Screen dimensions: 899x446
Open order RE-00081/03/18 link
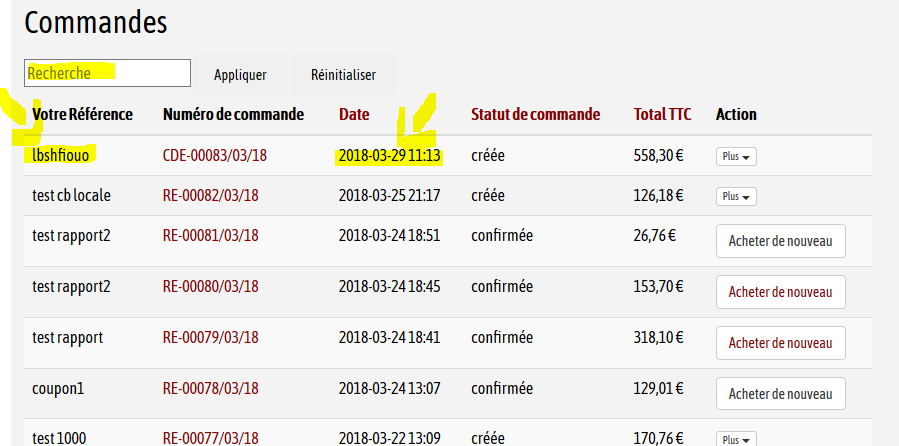(x=210, y=236)
